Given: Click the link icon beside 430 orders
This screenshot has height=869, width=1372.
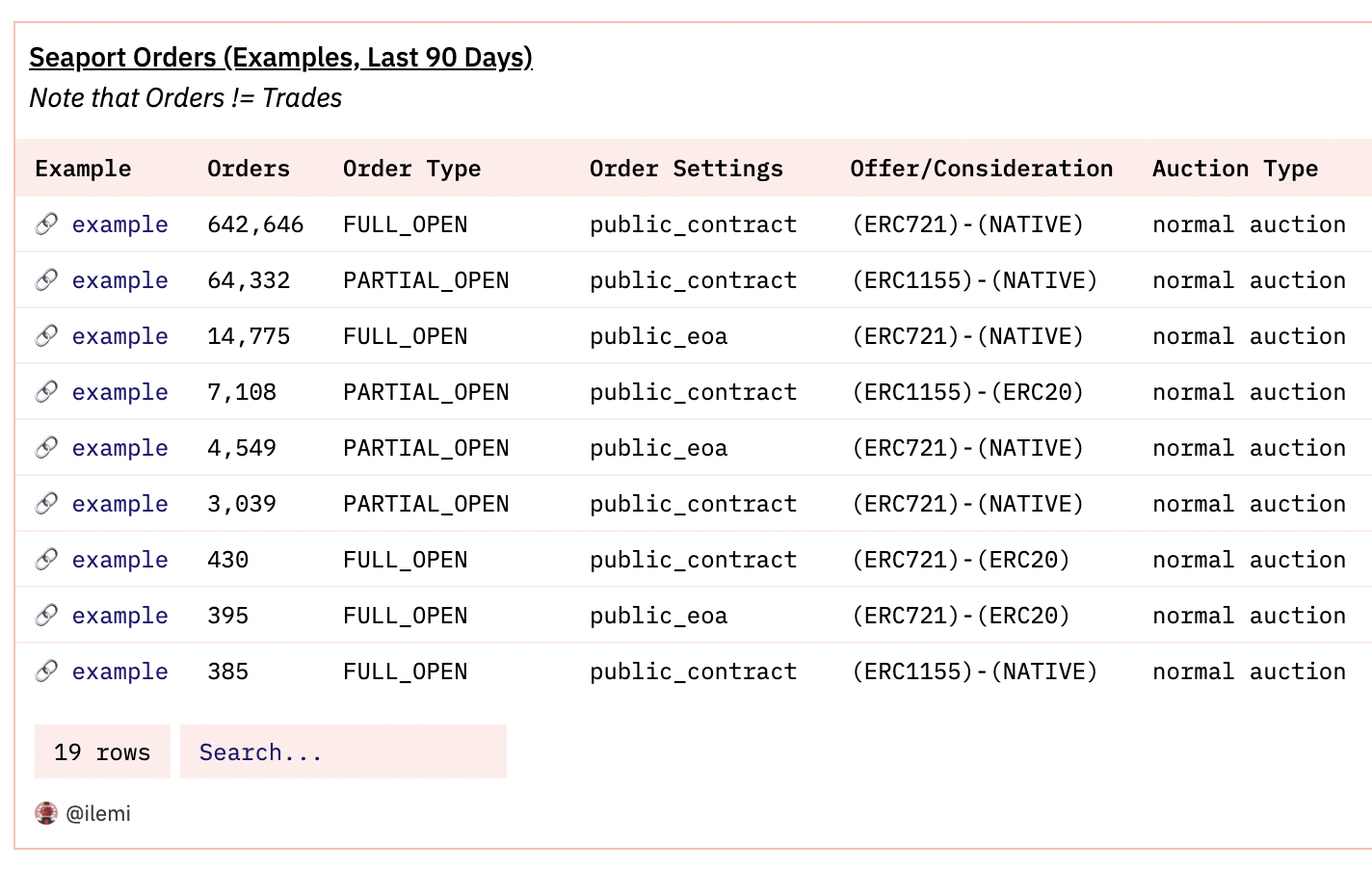Looking at the screenshot, I should [46, 560].
